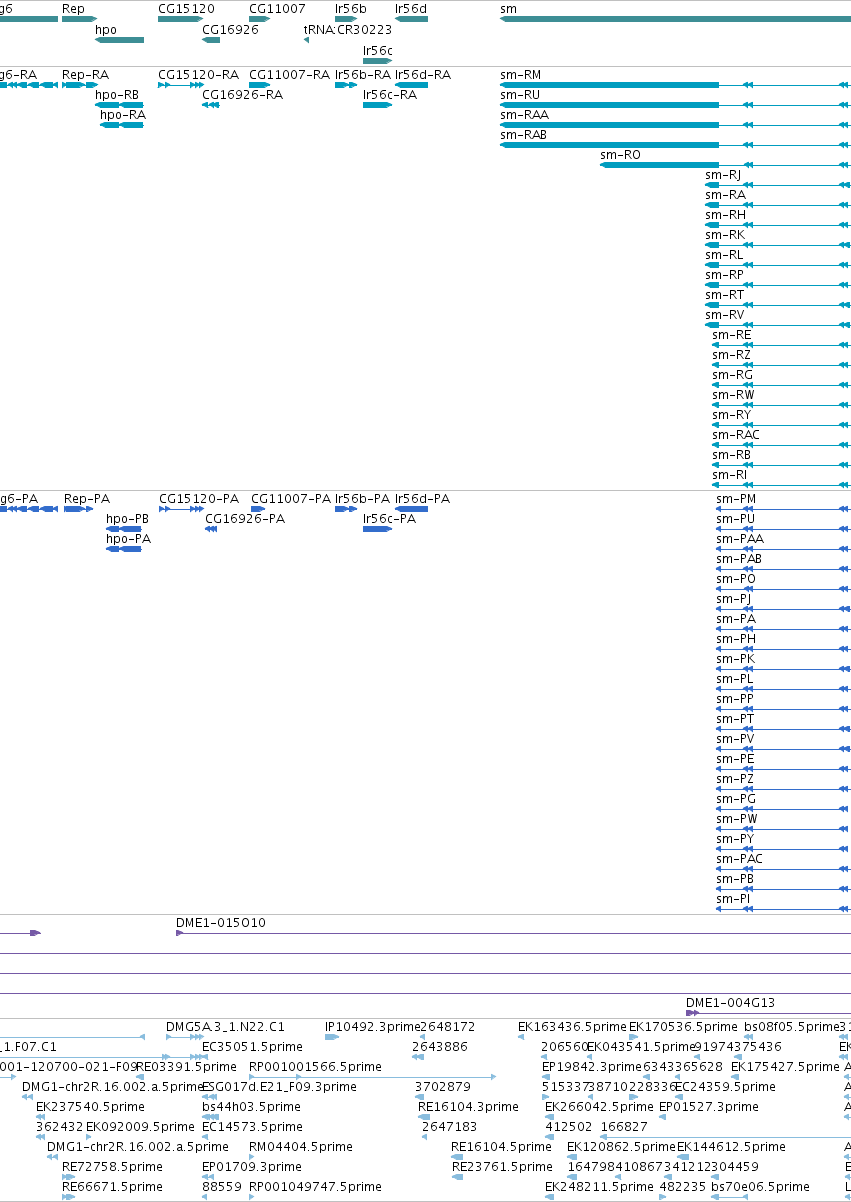Open protein 'CG16926-PA'
The image size is (851, 1202).
click(x=245, y=519)
